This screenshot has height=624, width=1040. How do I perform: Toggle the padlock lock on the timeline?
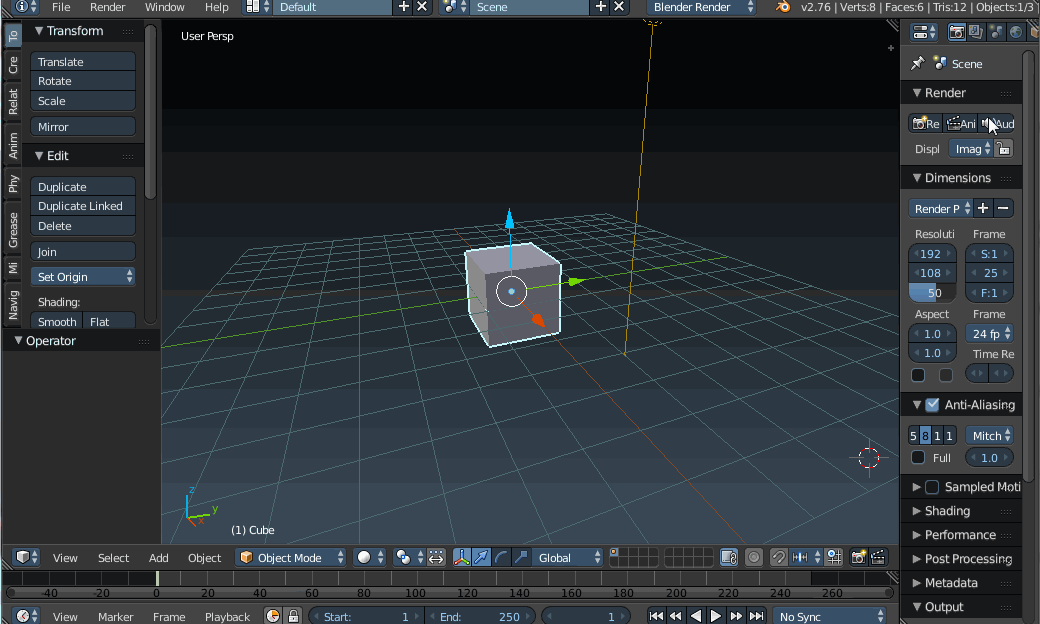pos(293,616)
